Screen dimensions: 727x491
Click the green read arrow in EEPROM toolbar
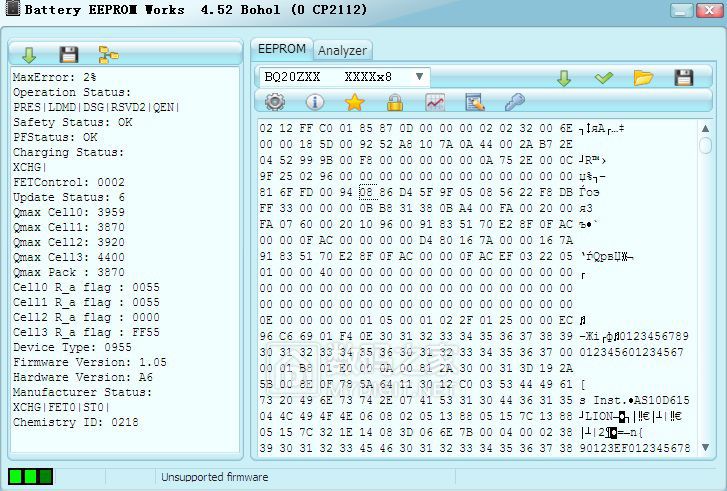(564, 78)
